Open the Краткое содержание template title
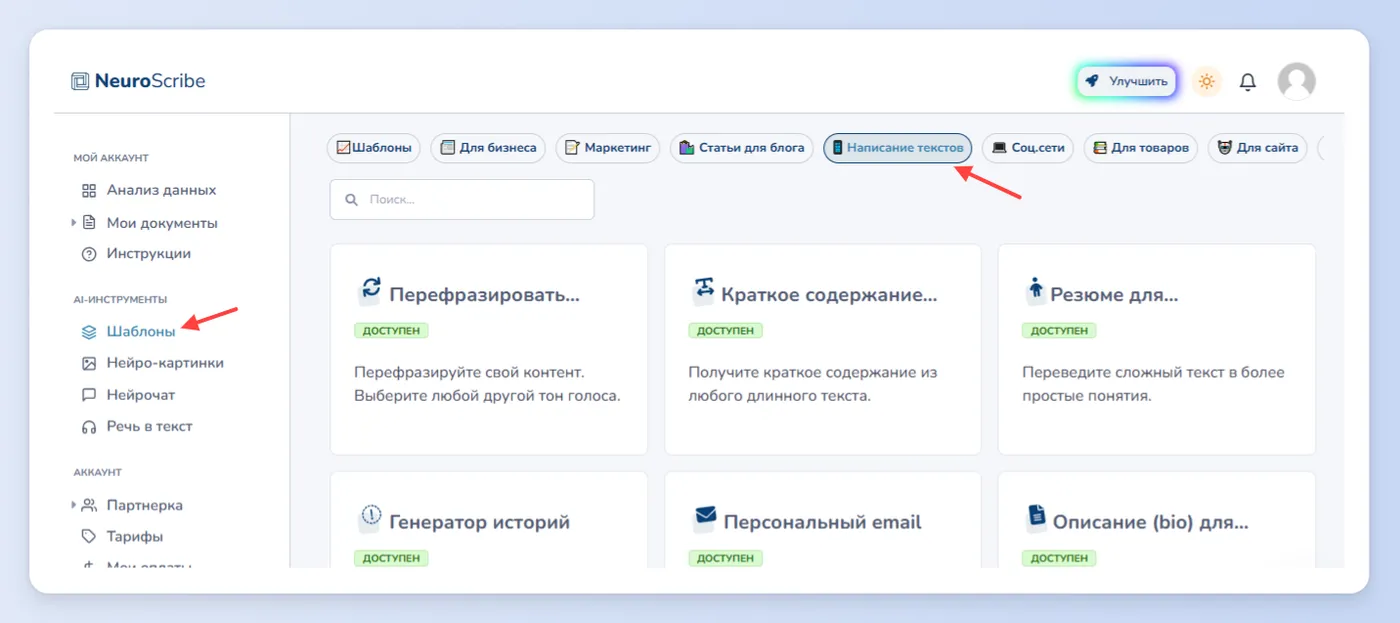 (x=829, y=295)
